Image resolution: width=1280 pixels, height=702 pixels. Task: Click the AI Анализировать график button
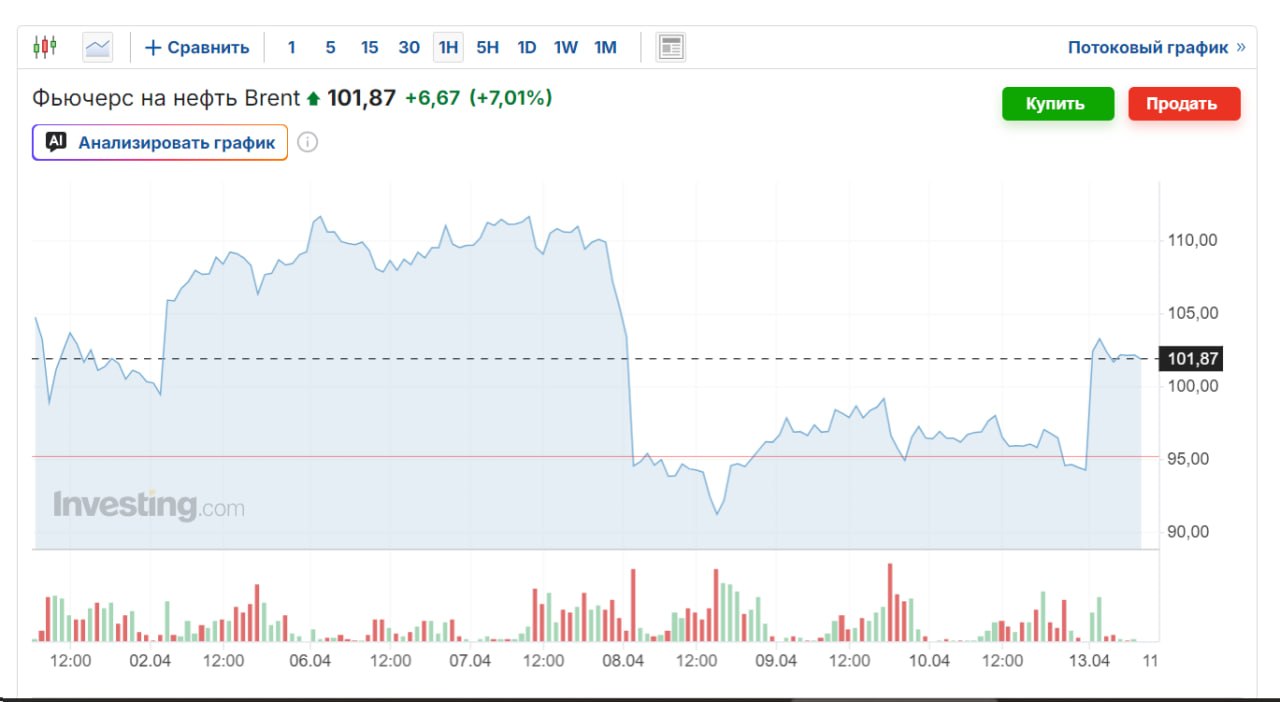160,142
